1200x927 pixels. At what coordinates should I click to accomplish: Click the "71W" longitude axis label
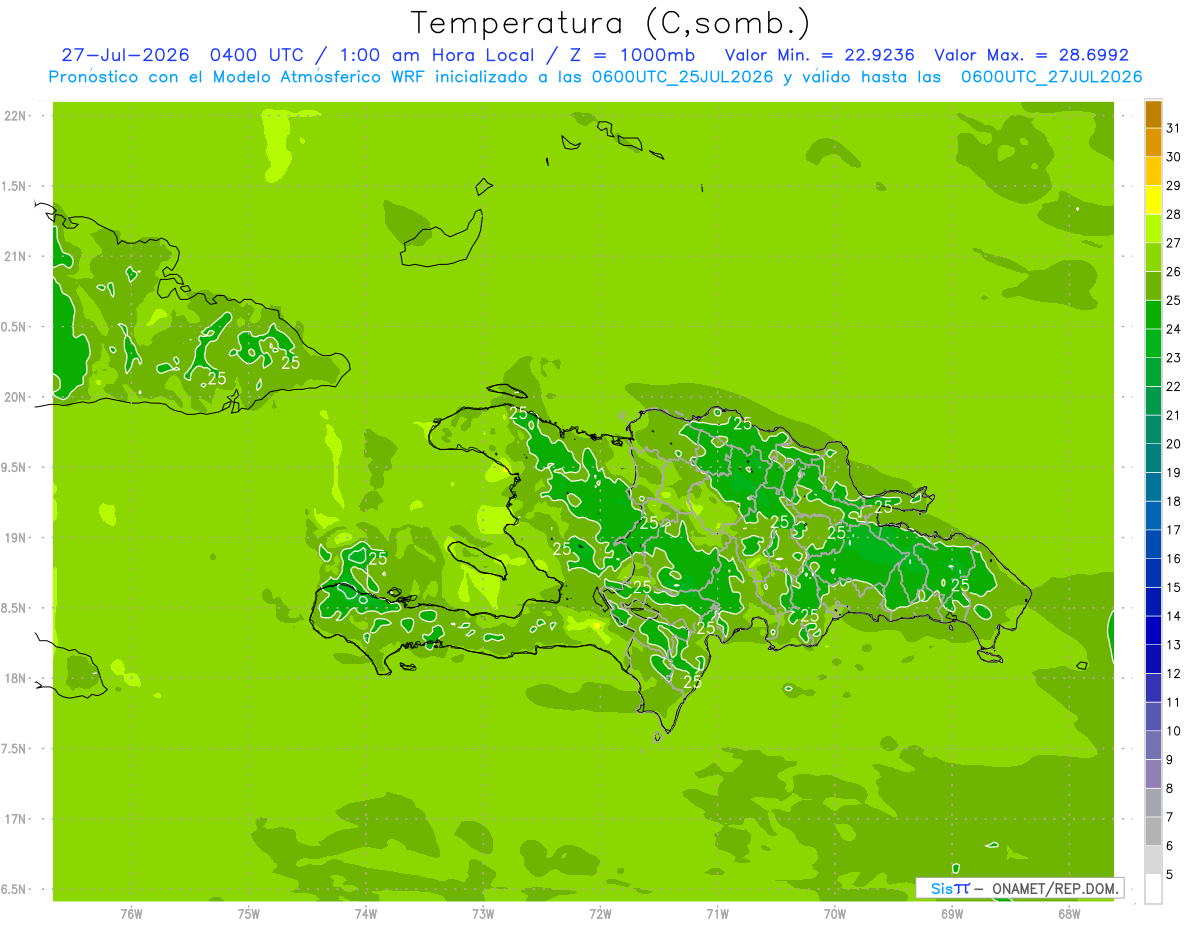pyautogui.click(x=717, y=915)
